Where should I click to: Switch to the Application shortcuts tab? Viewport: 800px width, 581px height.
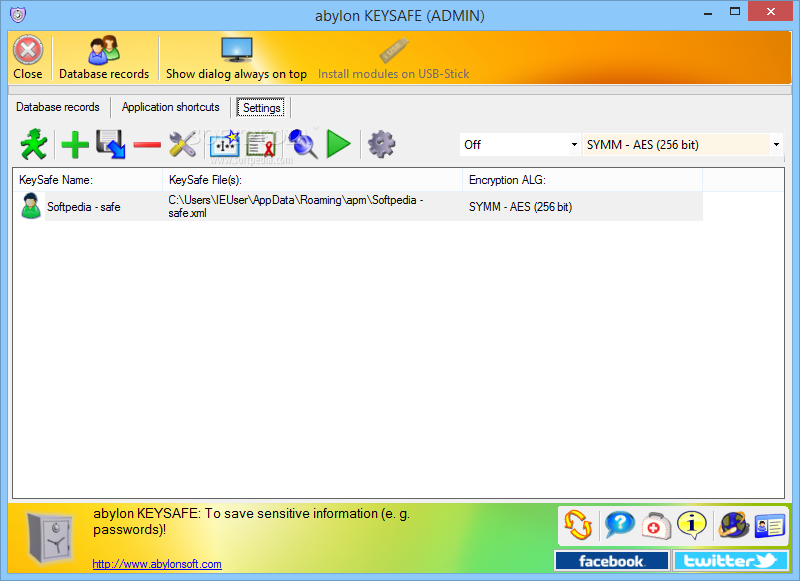170,107
